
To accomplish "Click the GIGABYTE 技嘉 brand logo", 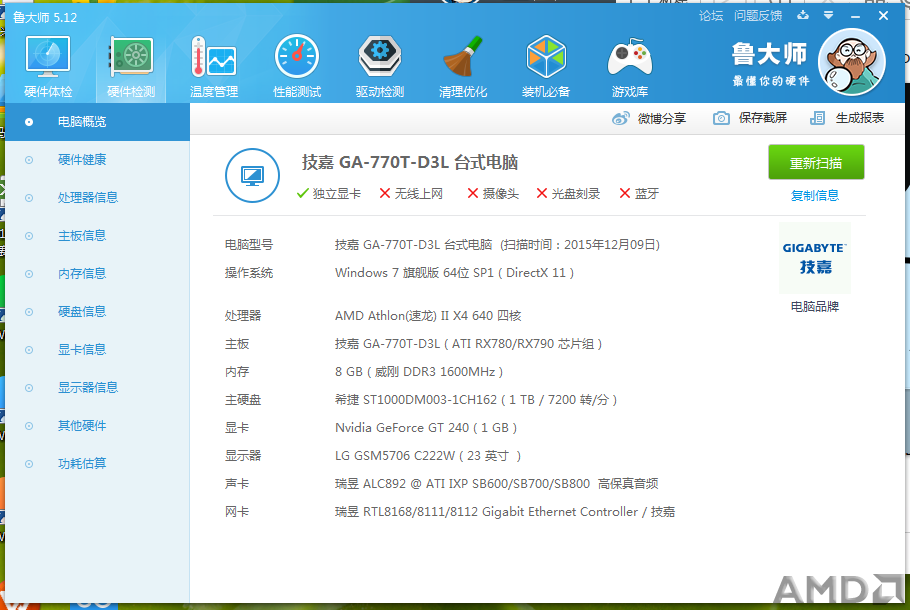I will point(815,258).
